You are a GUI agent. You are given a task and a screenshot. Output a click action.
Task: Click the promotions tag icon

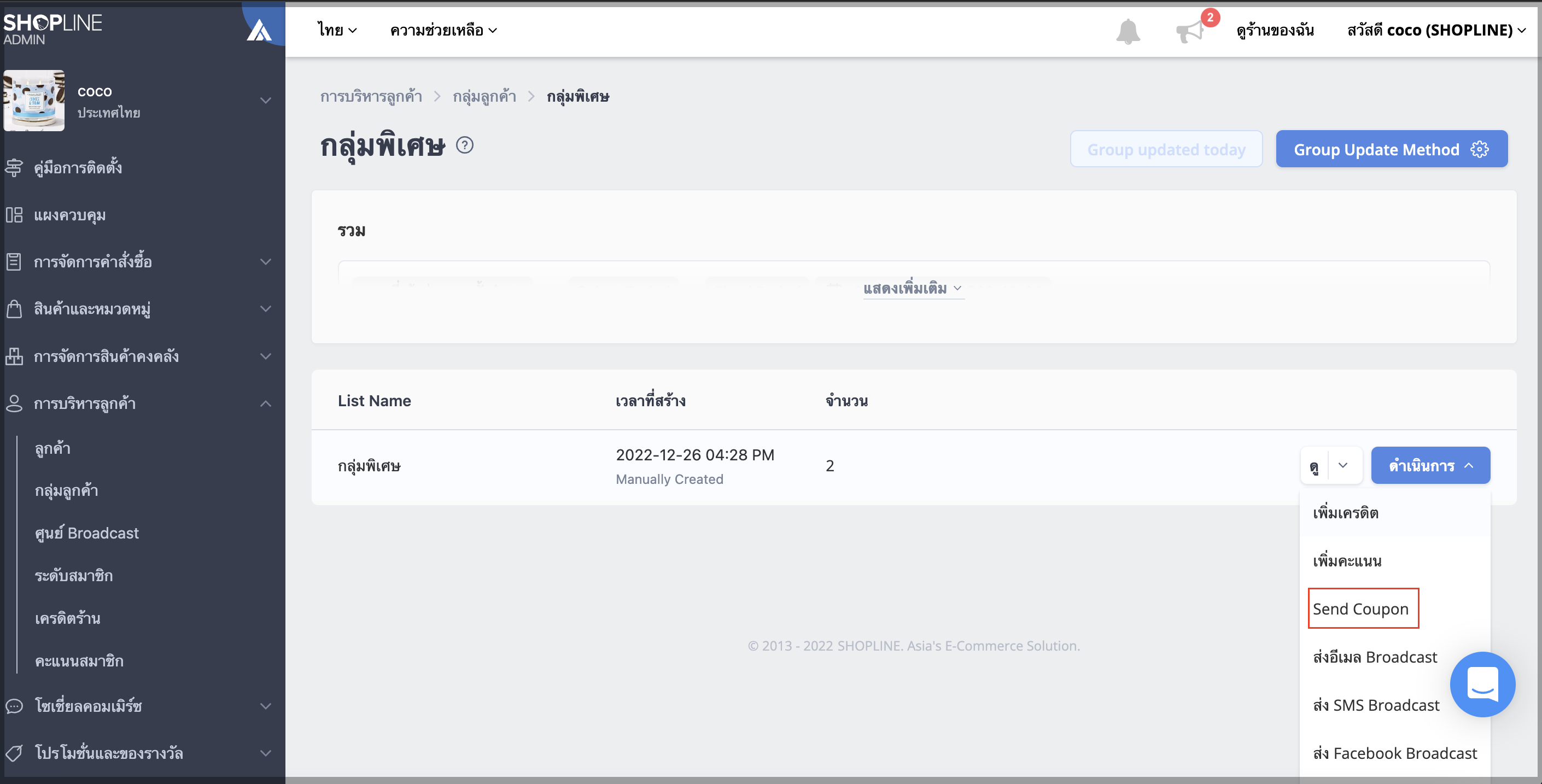(14, 753)
